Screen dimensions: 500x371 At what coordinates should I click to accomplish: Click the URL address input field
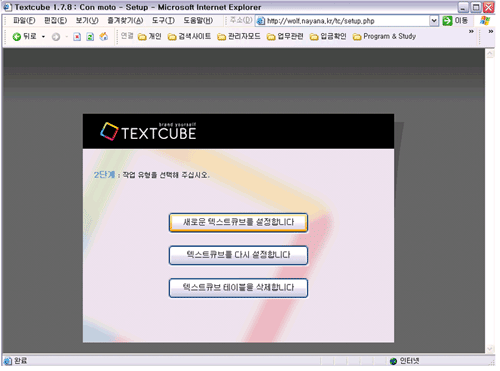(347, 21)
